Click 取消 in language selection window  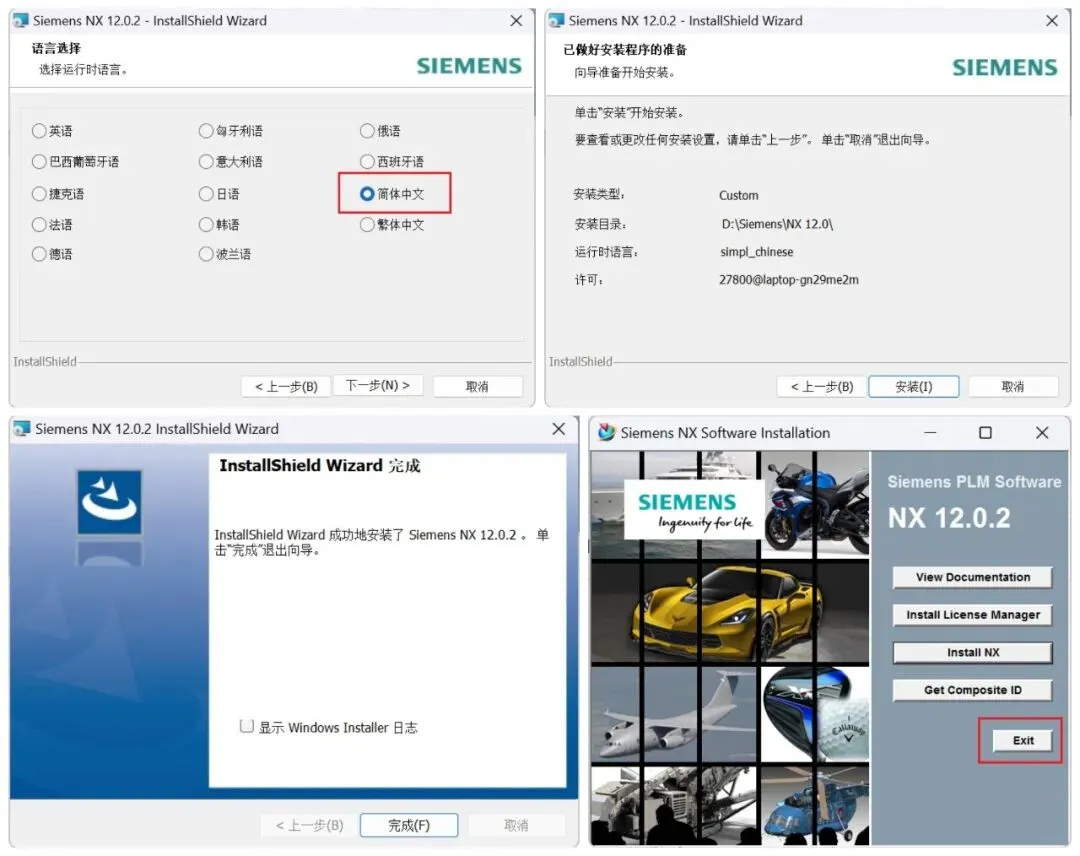point(477,386)
